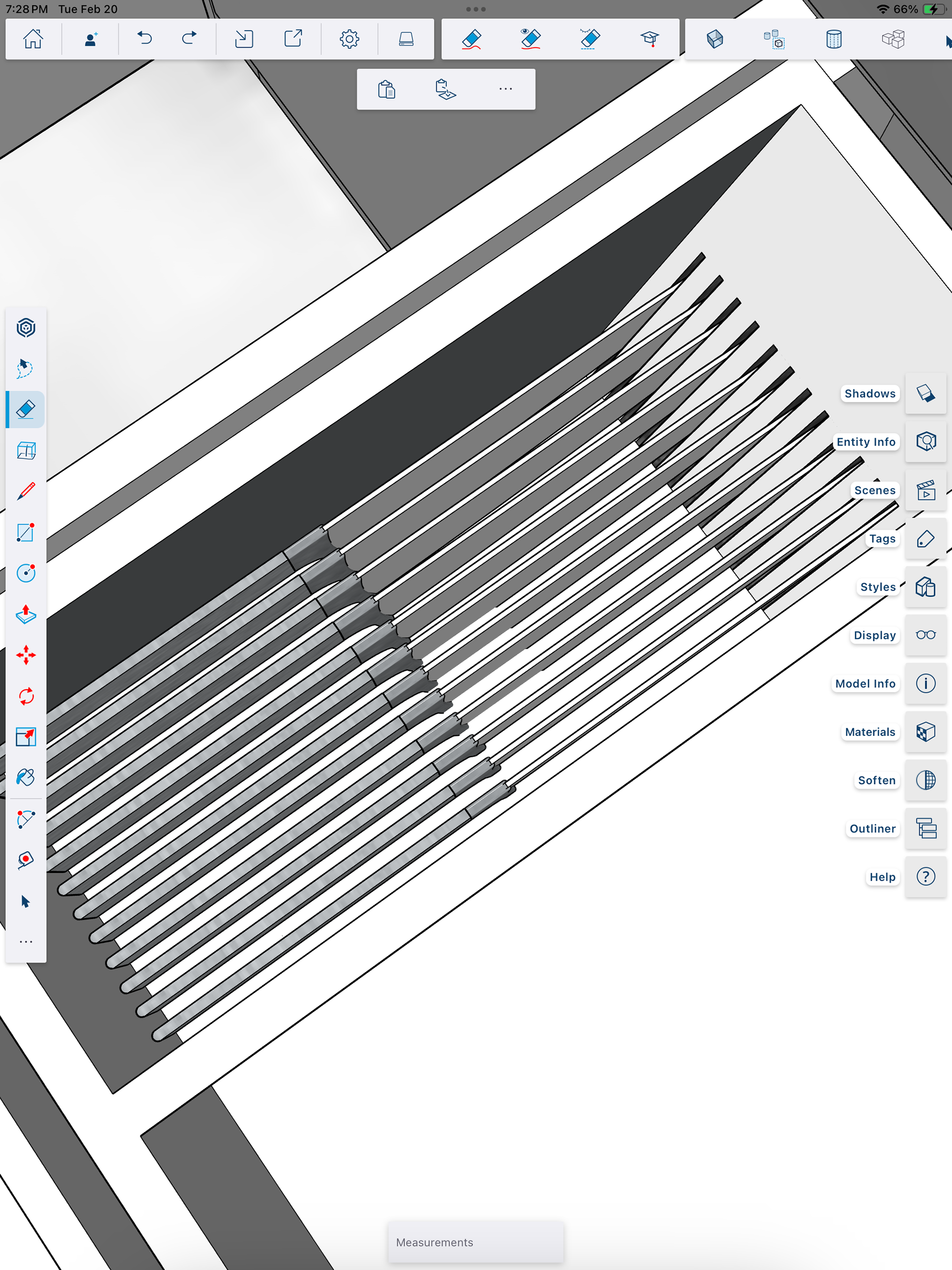
Task: Open the Outliner panel
Action: [926, 829]
